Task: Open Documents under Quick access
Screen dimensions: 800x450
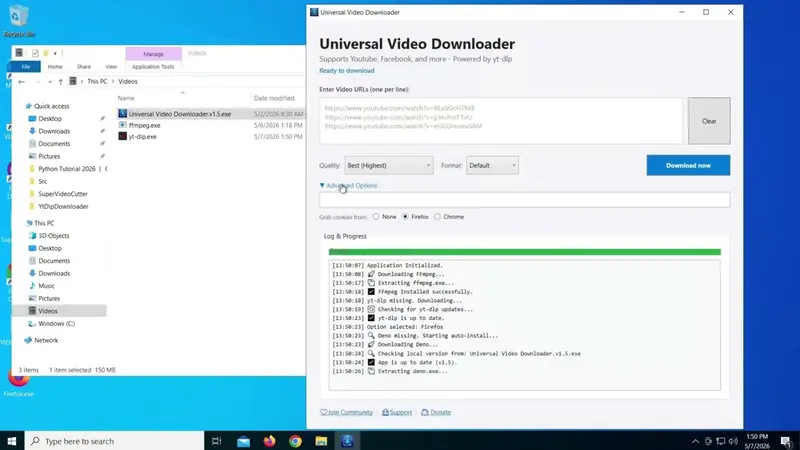Action: (x=54, y=144)
